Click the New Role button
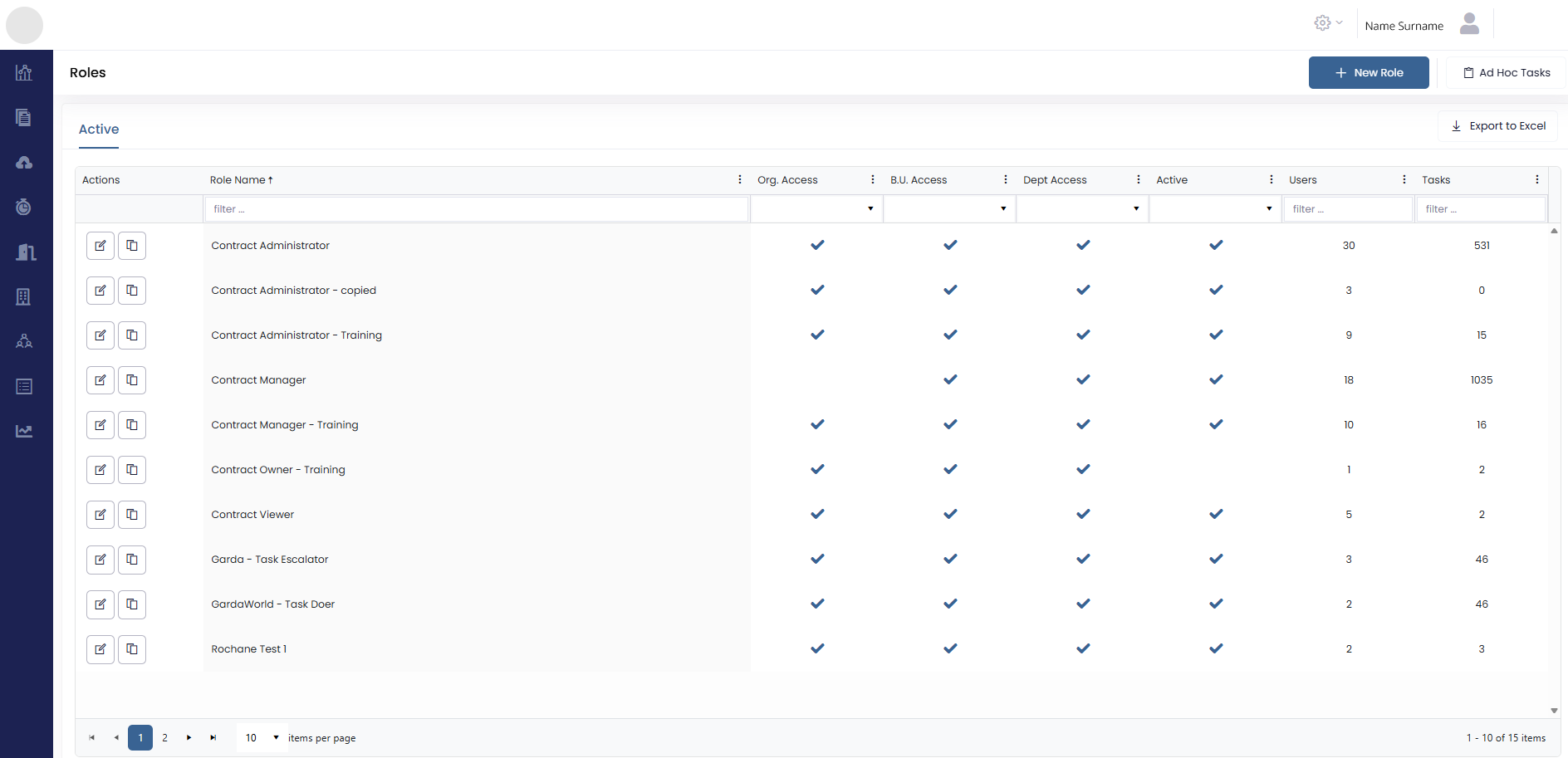The width and height of the screenshot is (1568, 758). tap(1368, 73)
